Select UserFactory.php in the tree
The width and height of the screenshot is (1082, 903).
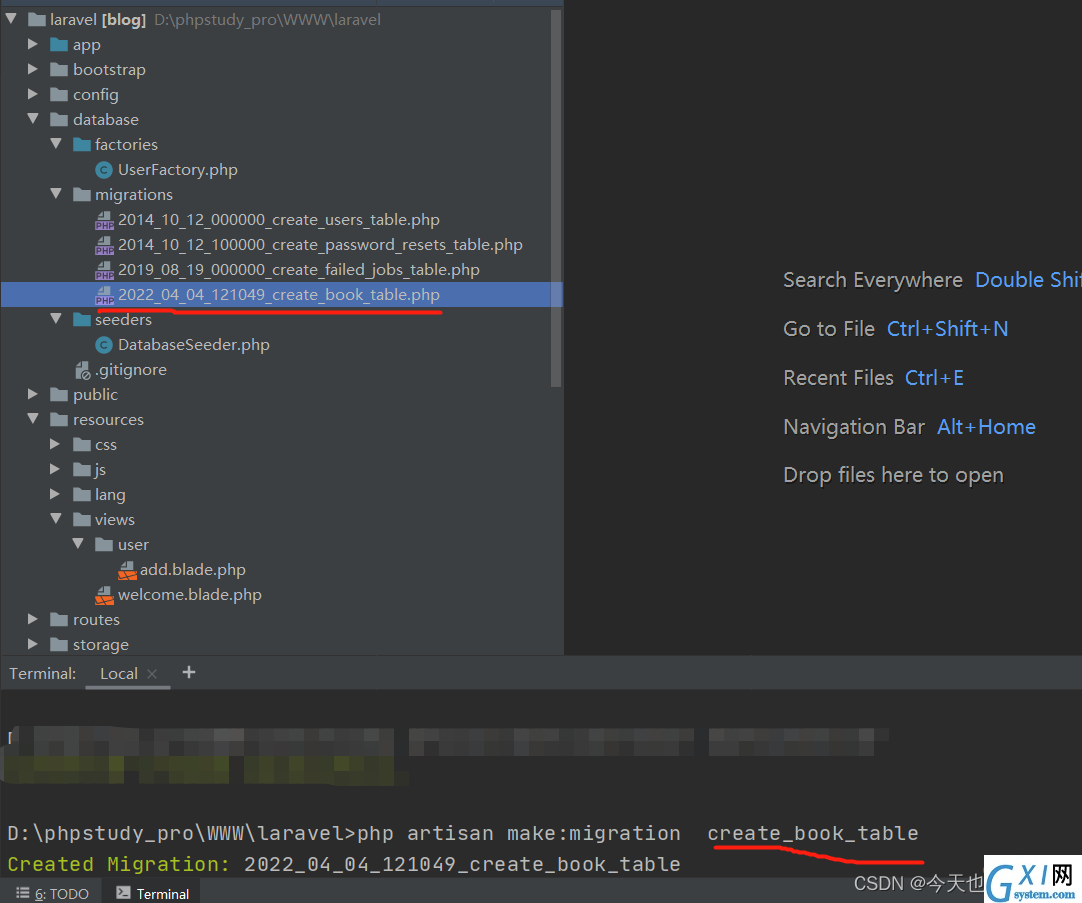(177, 170)
